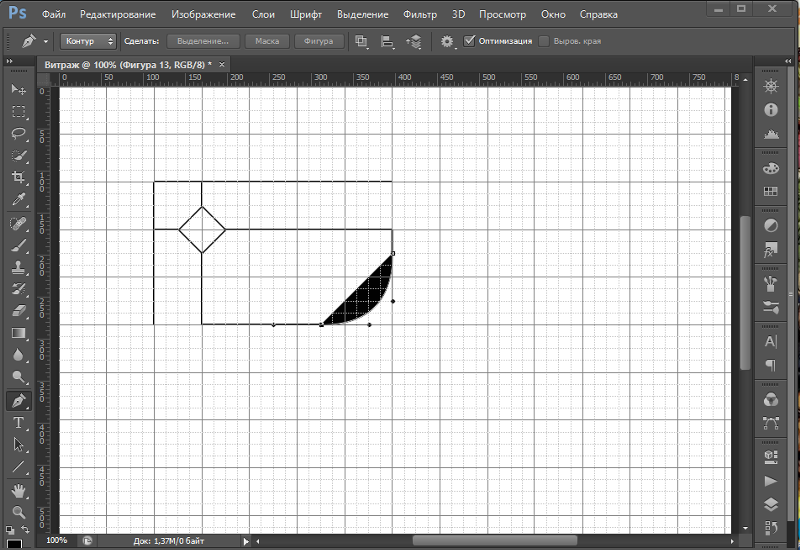
Task: Click the Выделение... button
Action: pos(203,42)
